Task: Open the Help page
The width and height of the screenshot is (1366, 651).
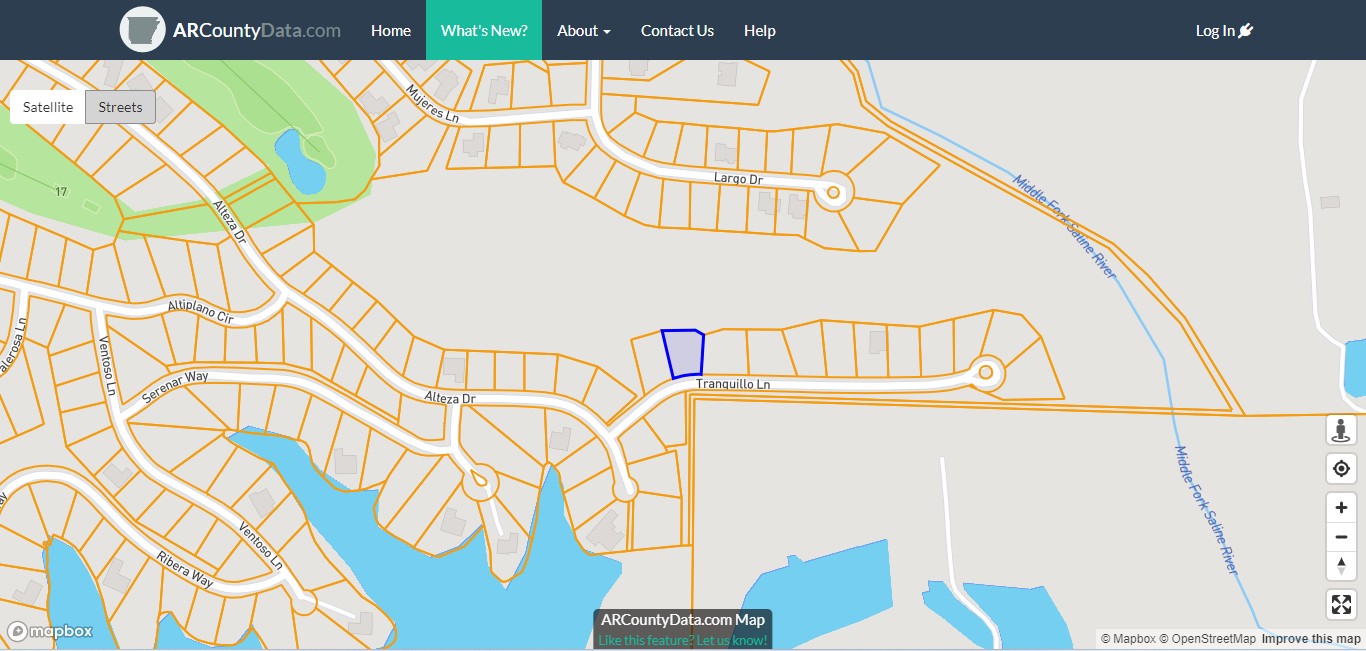Action: point(760,30)
